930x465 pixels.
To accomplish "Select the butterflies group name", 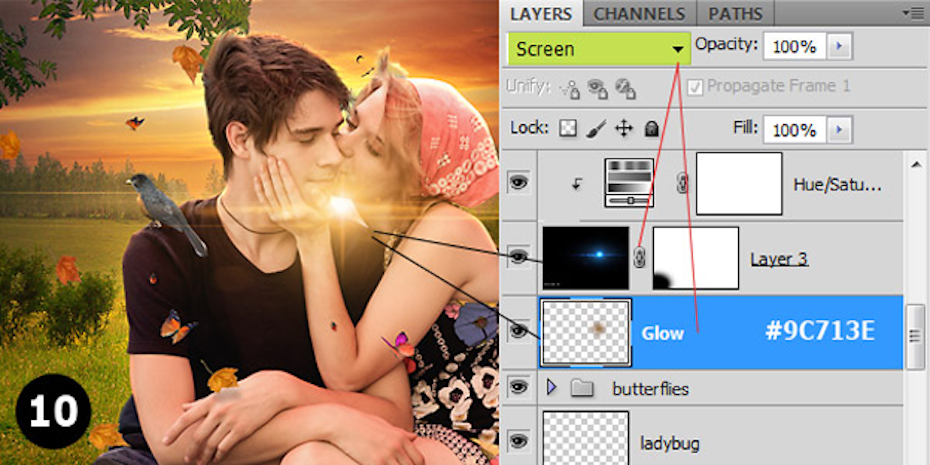I will click(650, 389).
